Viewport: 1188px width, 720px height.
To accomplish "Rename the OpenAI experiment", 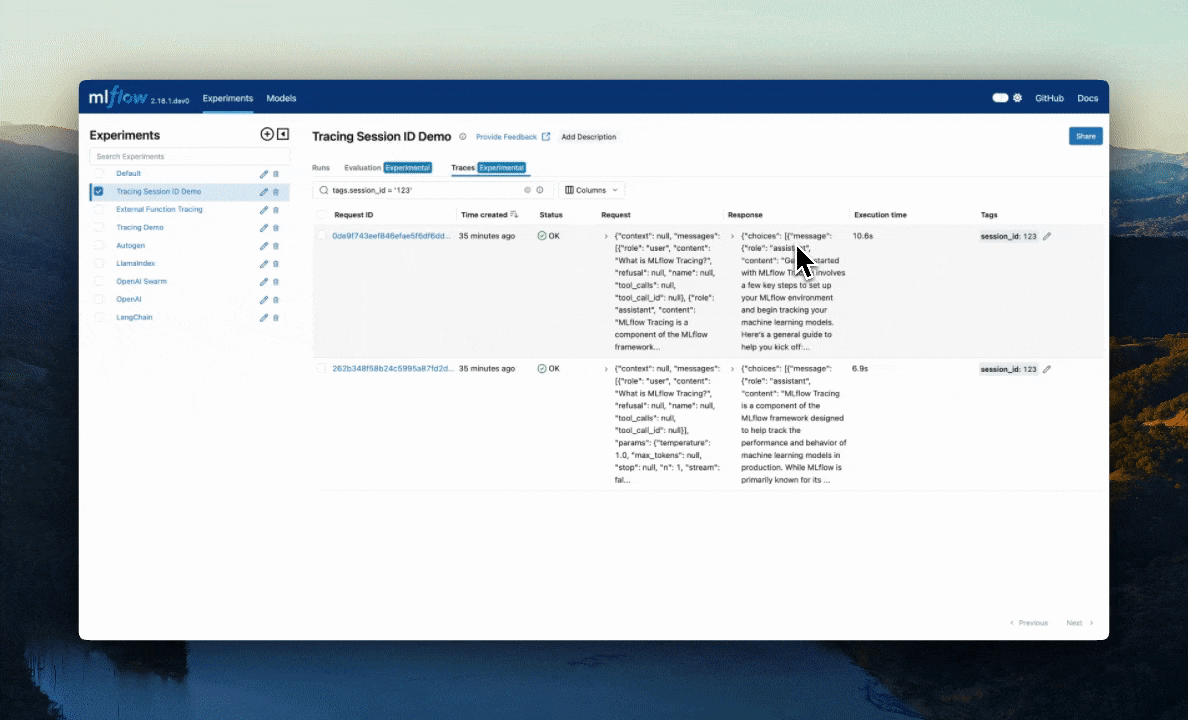I will (264, 300).
